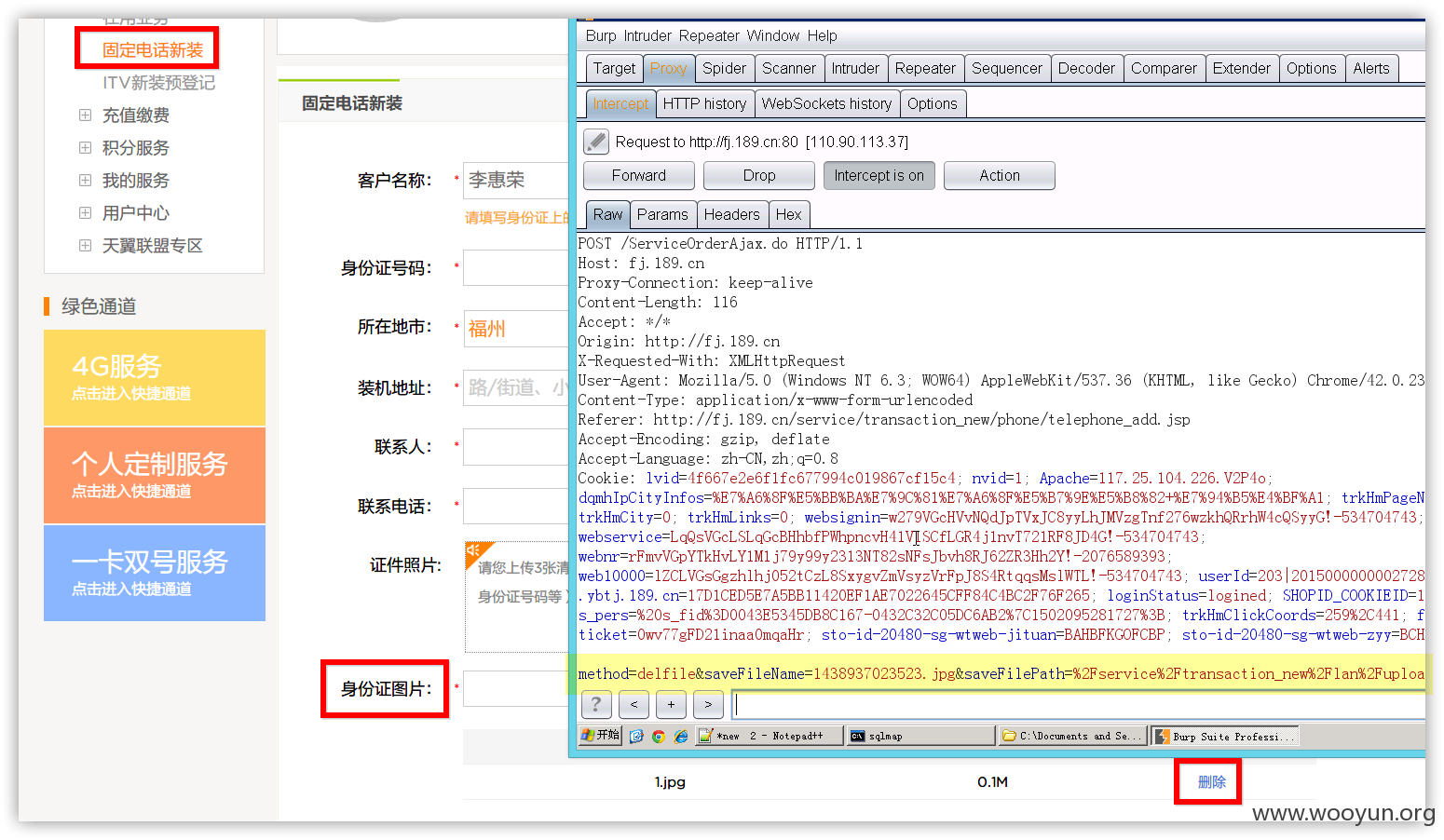Click the 1.jpg uploaded file name

pos(669,781)
